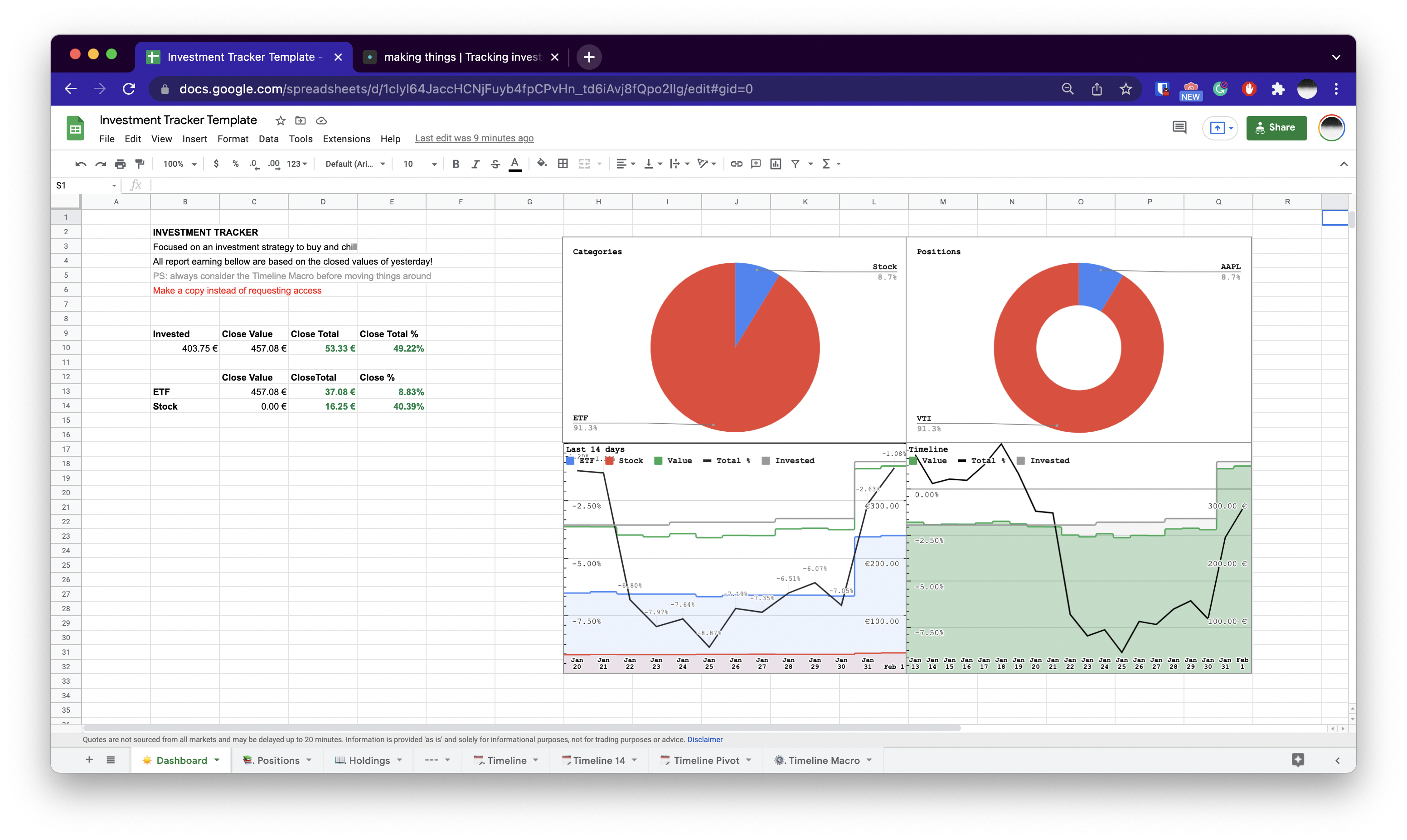Collapse the toolbar with chevron icon
This screenshot has width=1407, height=840.
[x=1344, y=164]
